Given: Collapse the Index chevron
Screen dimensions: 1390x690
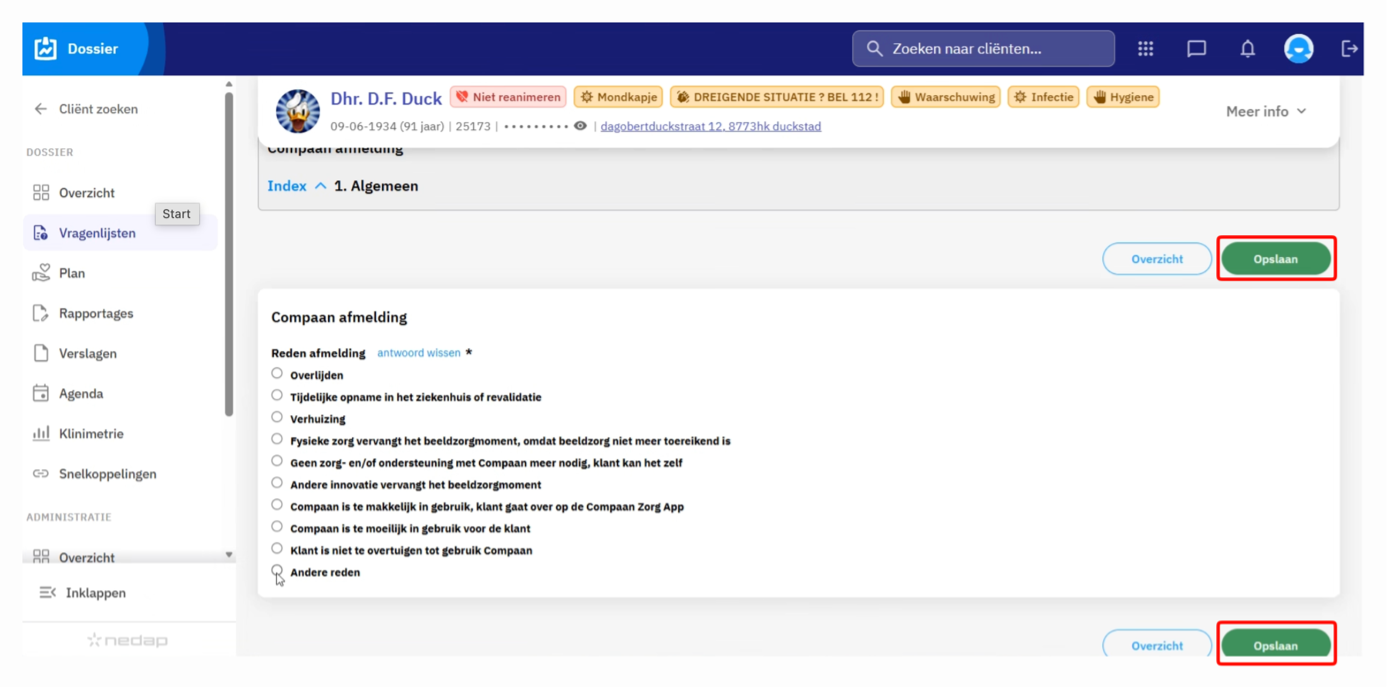Looking at the screenshot, I should point(320,186).
